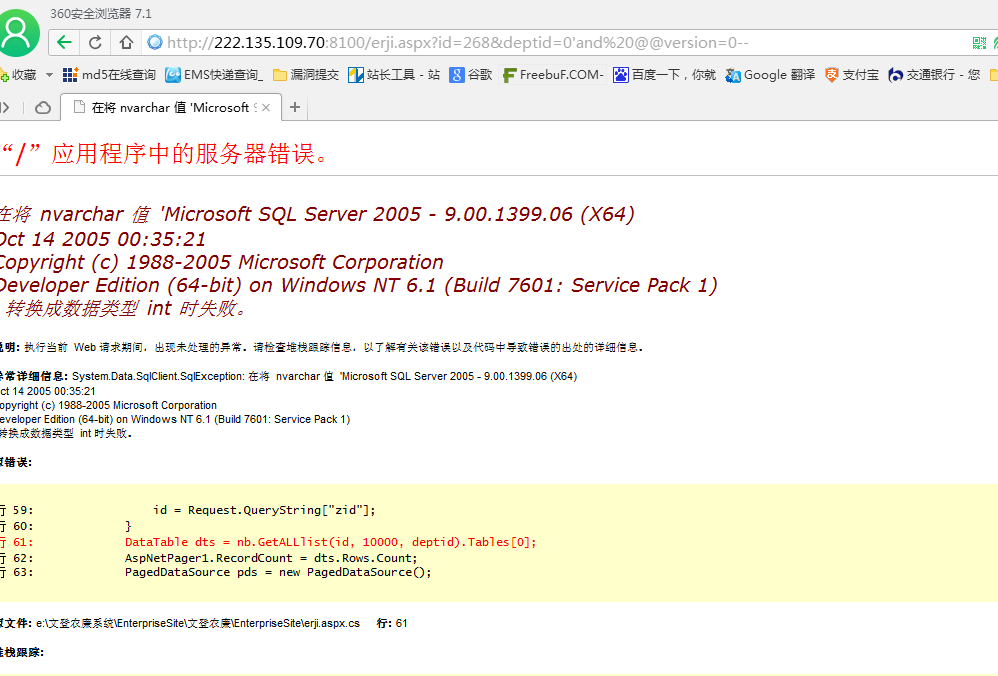Click the red source line 61 DataTable dts
Viewport: 998px width, 676px height.
click(x=330, y=542)
